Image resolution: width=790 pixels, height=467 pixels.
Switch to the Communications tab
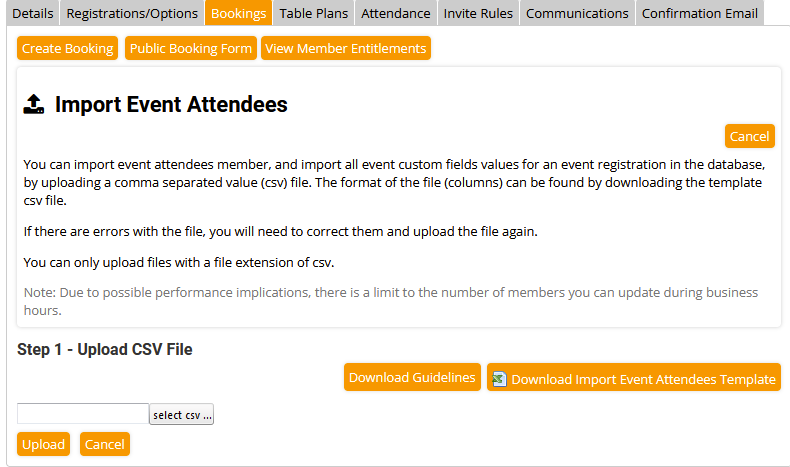tap(577, 13)
